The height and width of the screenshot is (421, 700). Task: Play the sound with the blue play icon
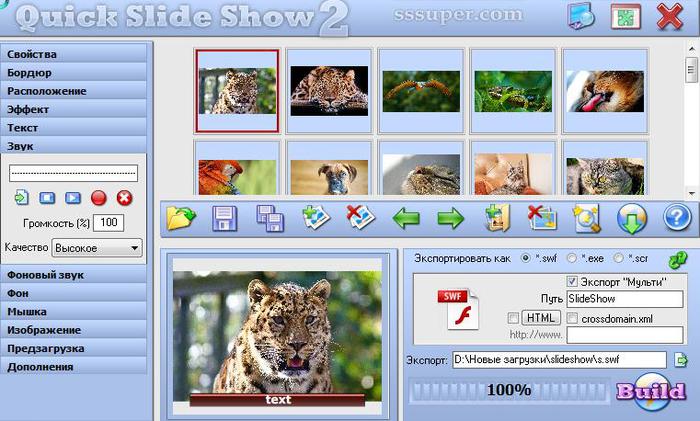point(73,198)
